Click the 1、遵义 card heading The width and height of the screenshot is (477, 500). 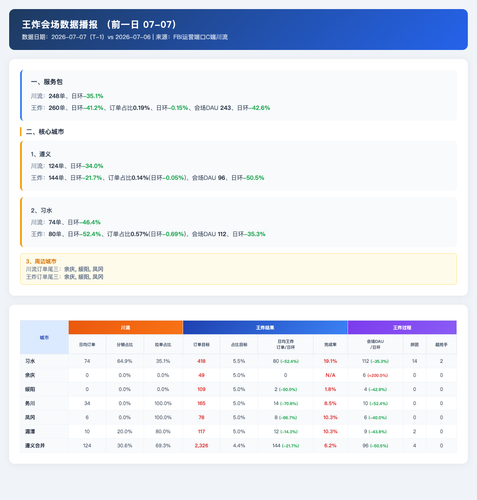(x=41, y=154)
